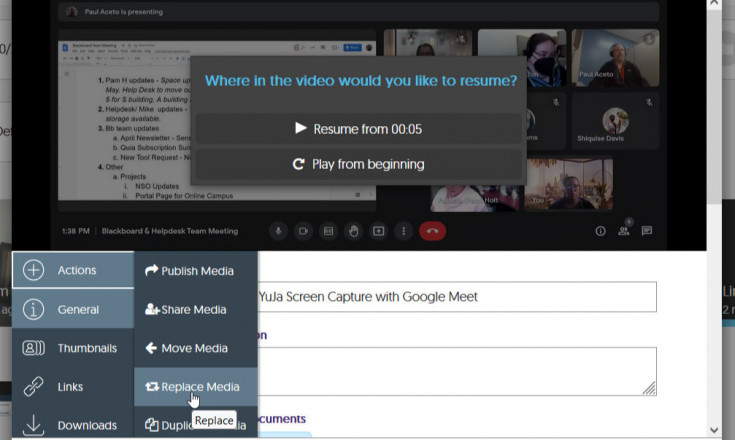This screenshot has height=440, width=735.
Task: Click the captions icon in the Meet bar
Action: pos(329,231)
